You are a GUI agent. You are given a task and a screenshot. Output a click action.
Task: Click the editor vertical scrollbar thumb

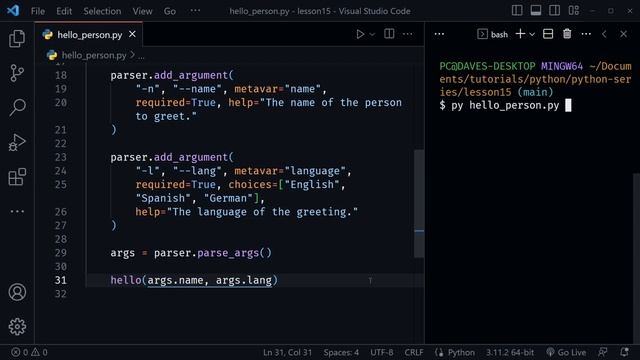419,203
